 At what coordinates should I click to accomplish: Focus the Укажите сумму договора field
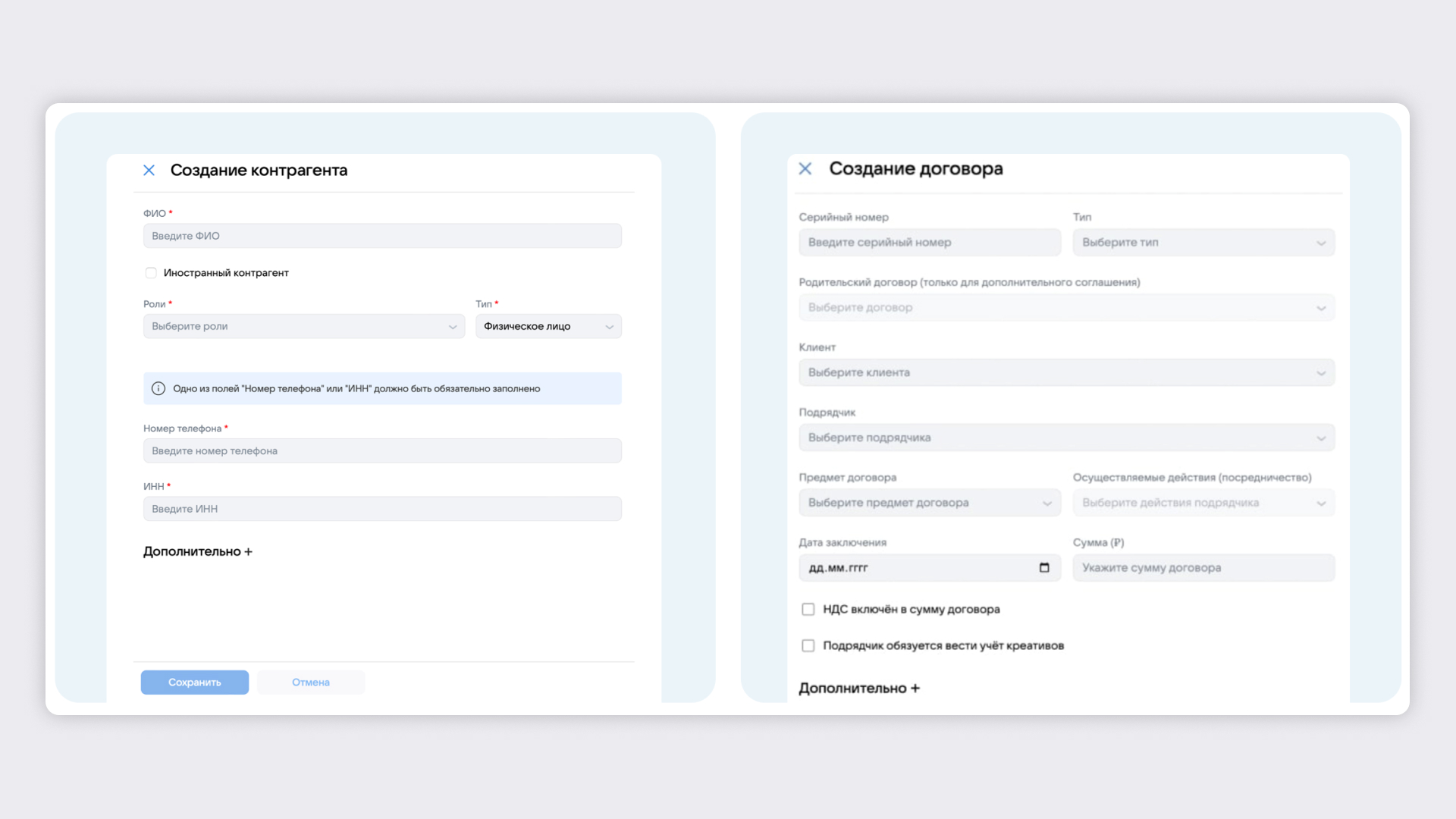click(x=1203, y=568)
